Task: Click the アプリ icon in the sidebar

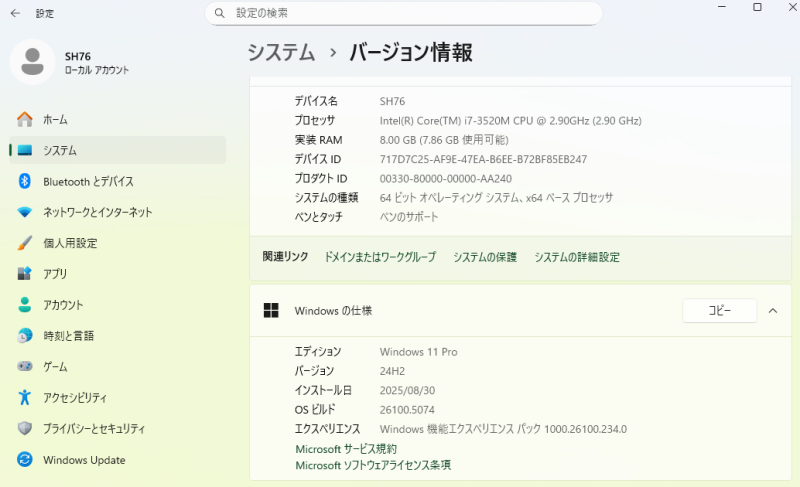Action: point(25,274)
